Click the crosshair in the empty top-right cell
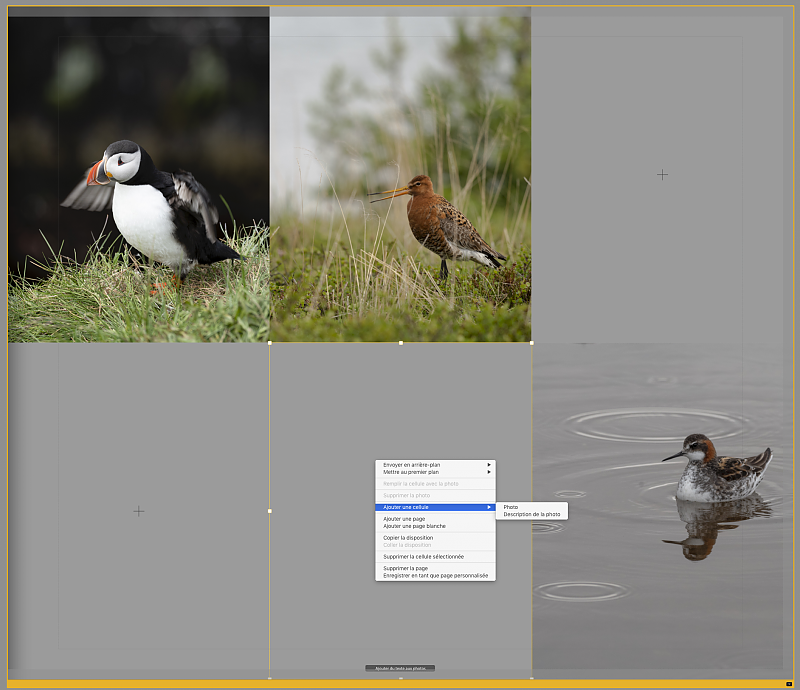 [662, 175]
